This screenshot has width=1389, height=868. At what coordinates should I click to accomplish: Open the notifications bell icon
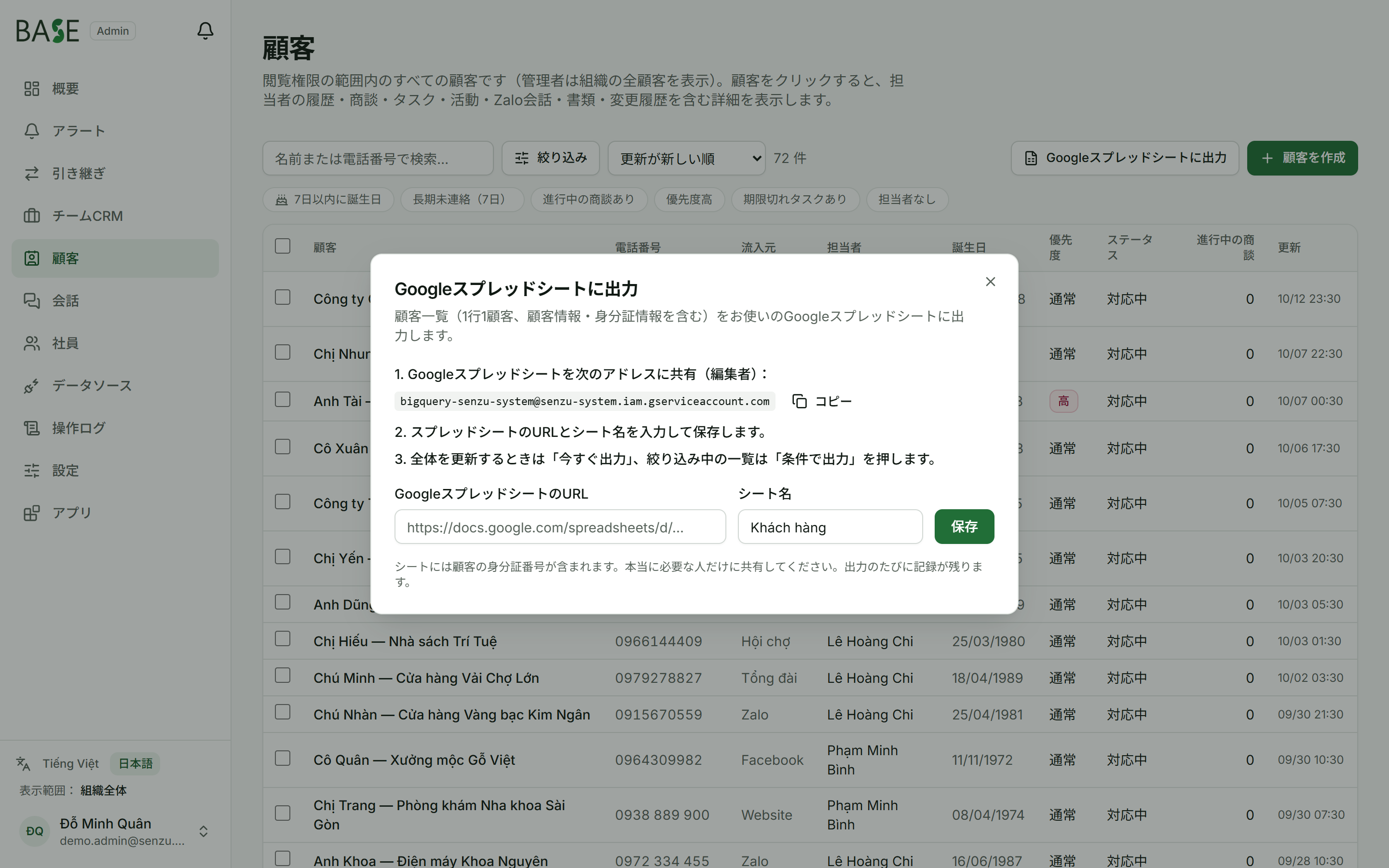point(205,30)
